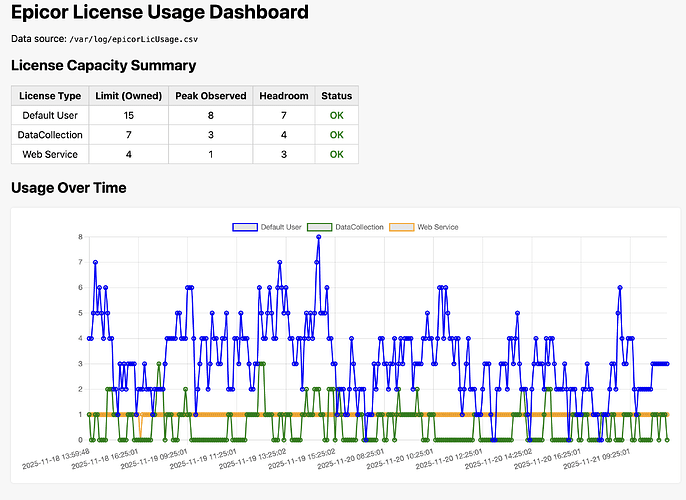Click the y-axis label 8

click(x=80, y=237)
